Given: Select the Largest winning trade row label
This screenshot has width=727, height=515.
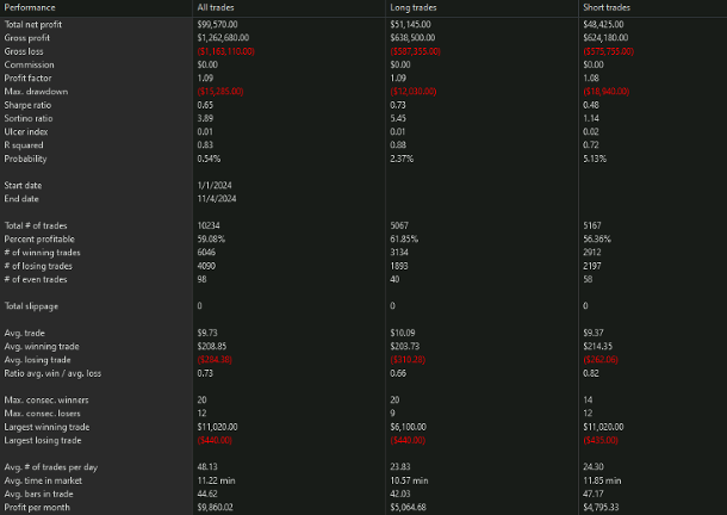Looking at the screenshot, I should [44, 427].
